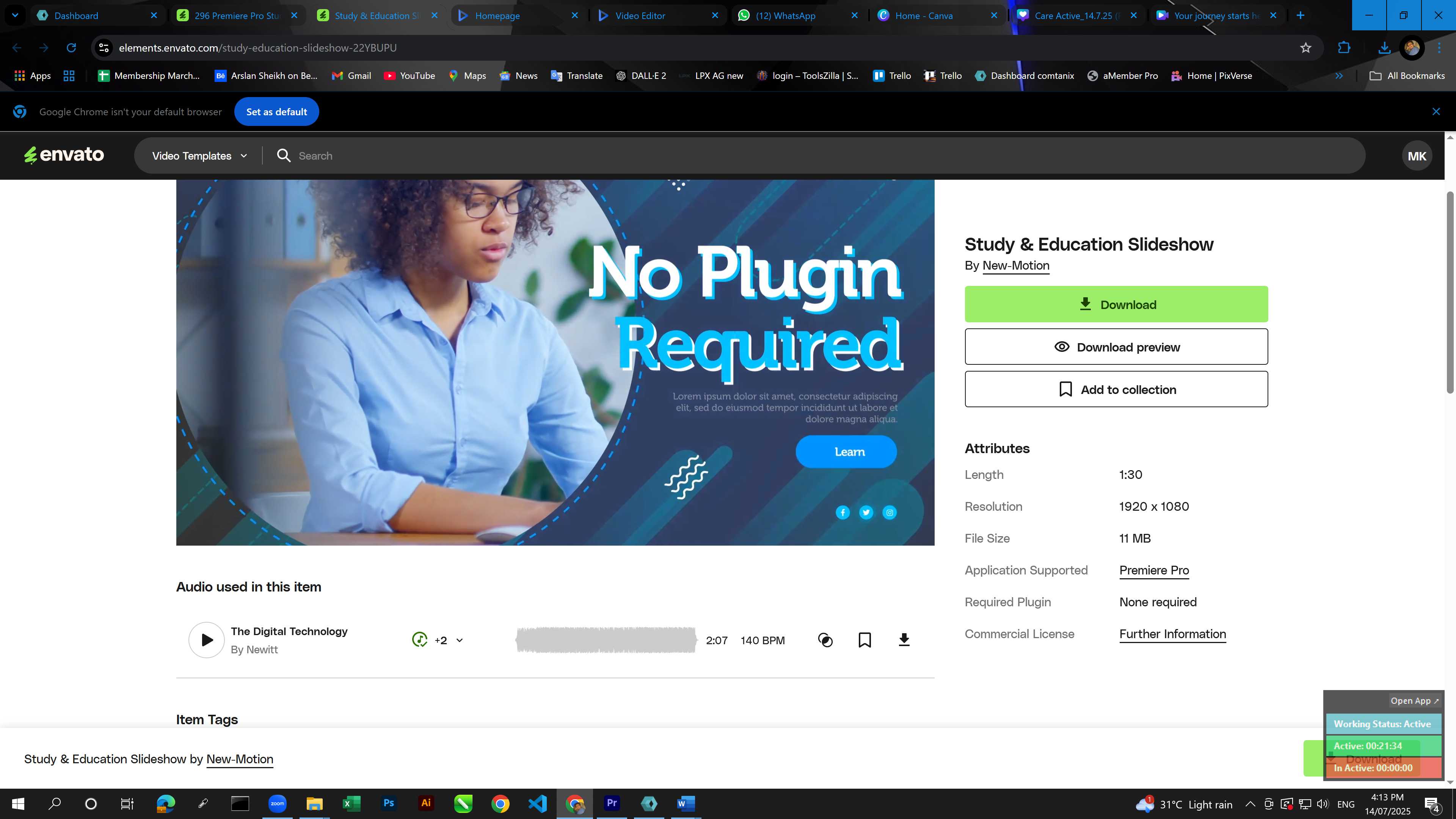This screenshot has height=819, width=1456.
Task: Open the aMember Pro bookmark
Action: [1122, 76]
